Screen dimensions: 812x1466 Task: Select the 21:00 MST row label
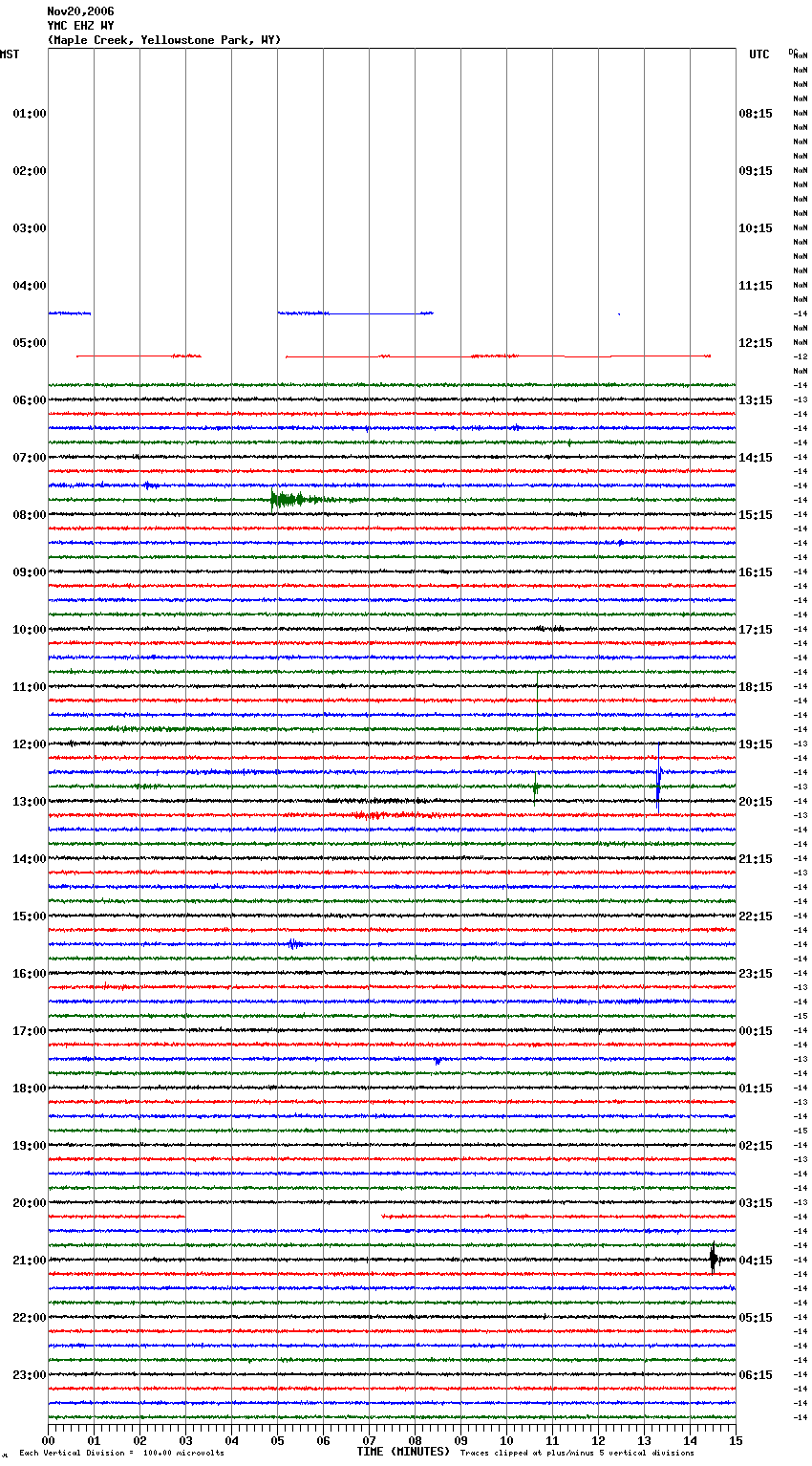(x=30, y=1261)
